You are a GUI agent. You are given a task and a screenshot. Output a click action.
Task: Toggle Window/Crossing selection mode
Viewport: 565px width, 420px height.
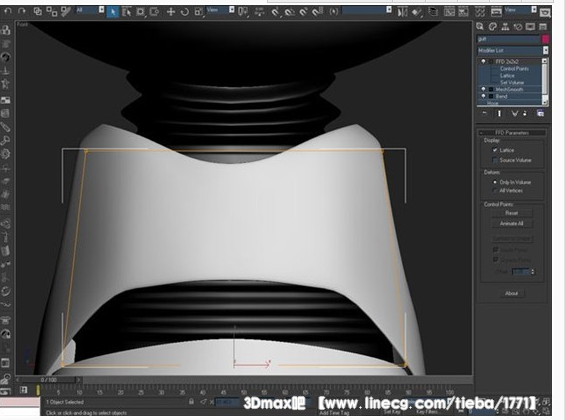click(154, 12)
